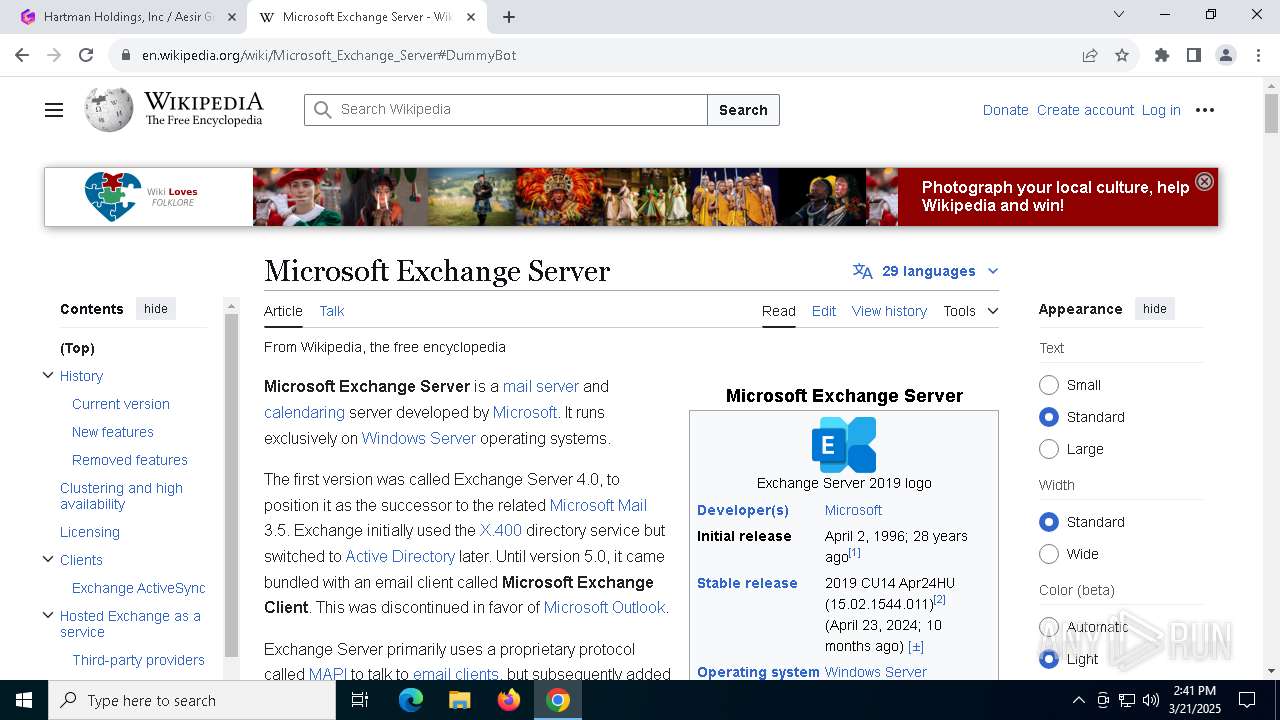Select the Standard text size option

pos(1049,417)
